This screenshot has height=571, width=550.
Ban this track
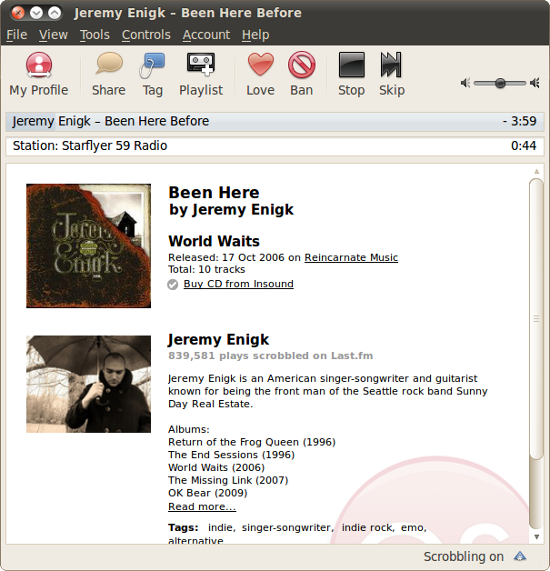point(302,75)
